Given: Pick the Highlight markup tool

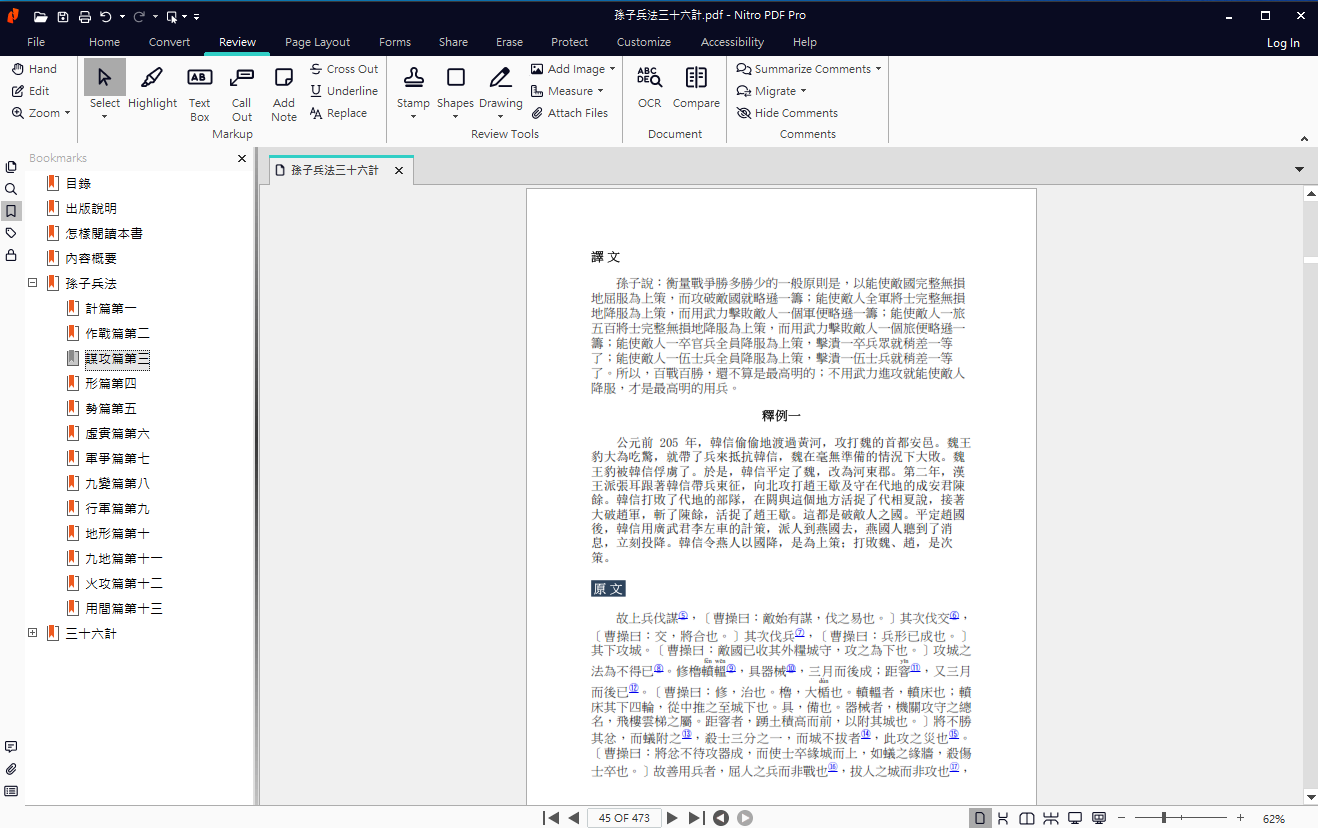Looking at the screenshot, I should click(152, 88).
